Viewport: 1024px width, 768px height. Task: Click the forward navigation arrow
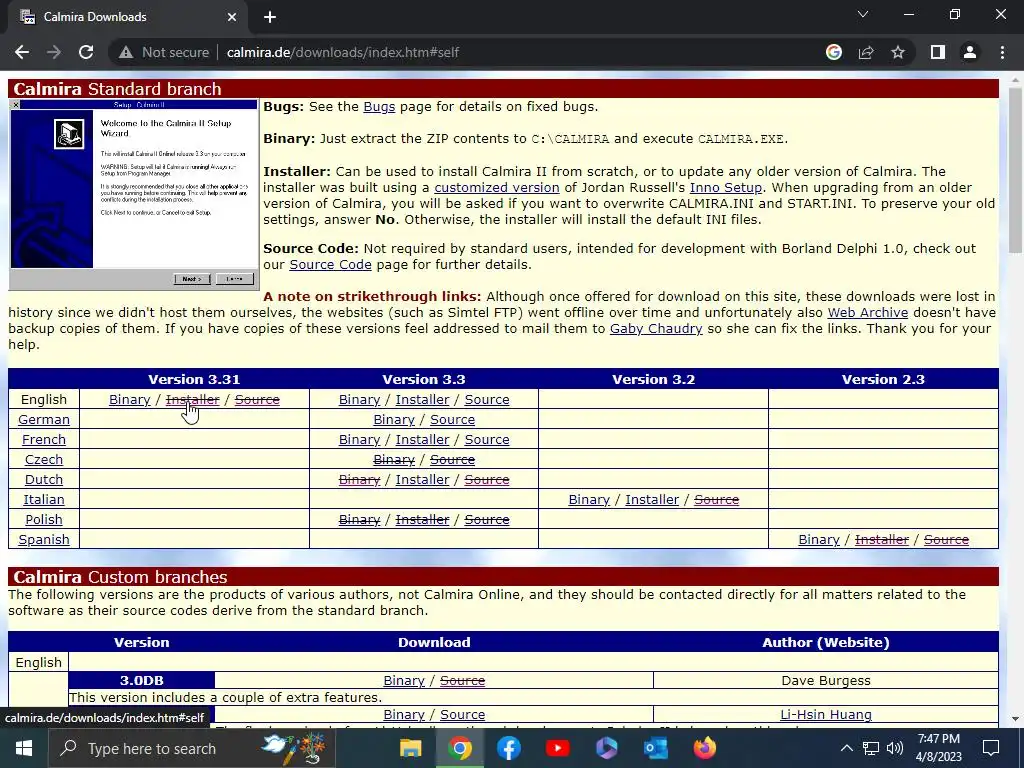tap(54, 52)
